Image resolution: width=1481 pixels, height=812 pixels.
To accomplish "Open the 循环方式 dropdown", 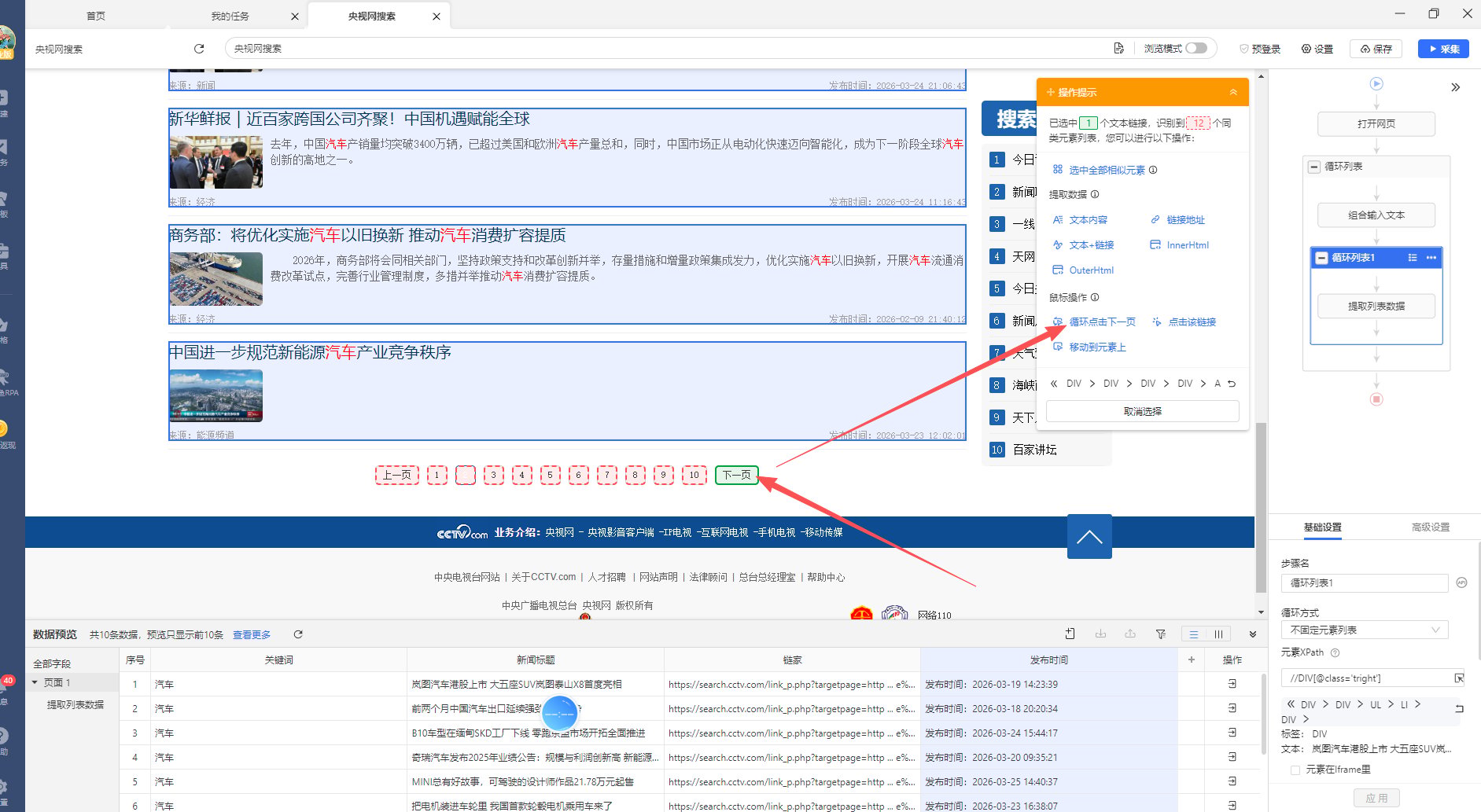I will click(x=1365, y=630).
